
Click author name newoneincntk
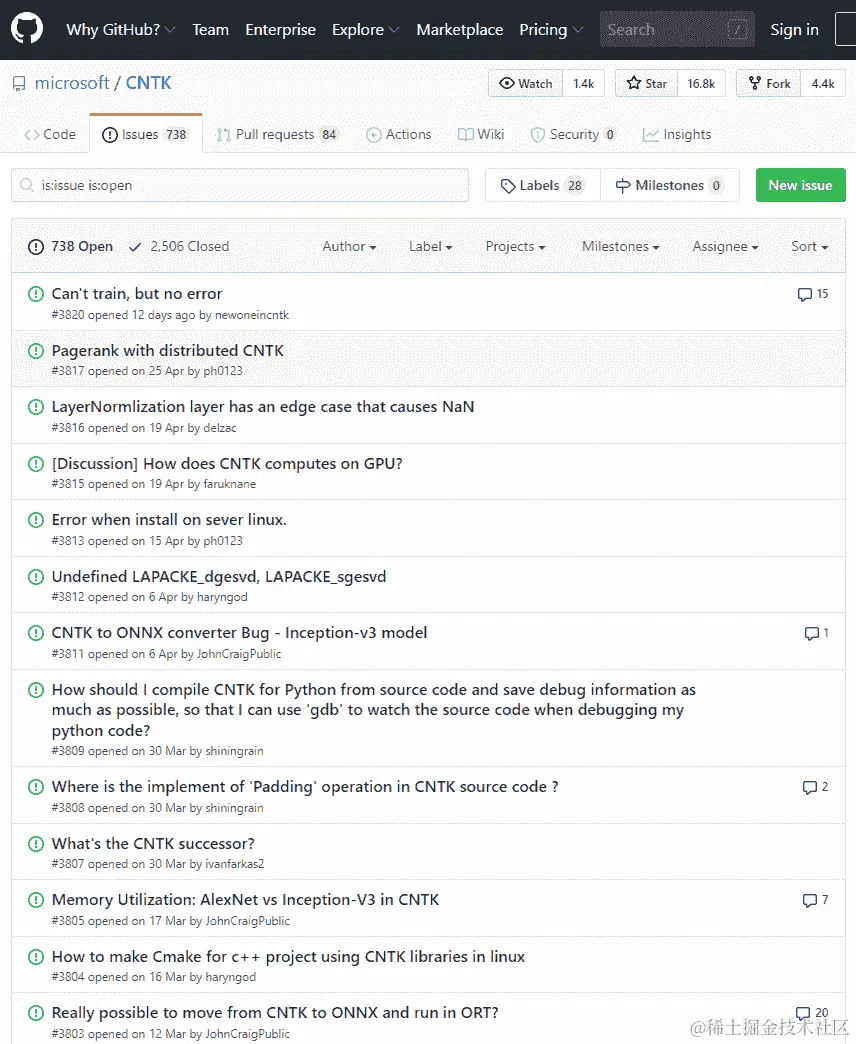[252, 315]
